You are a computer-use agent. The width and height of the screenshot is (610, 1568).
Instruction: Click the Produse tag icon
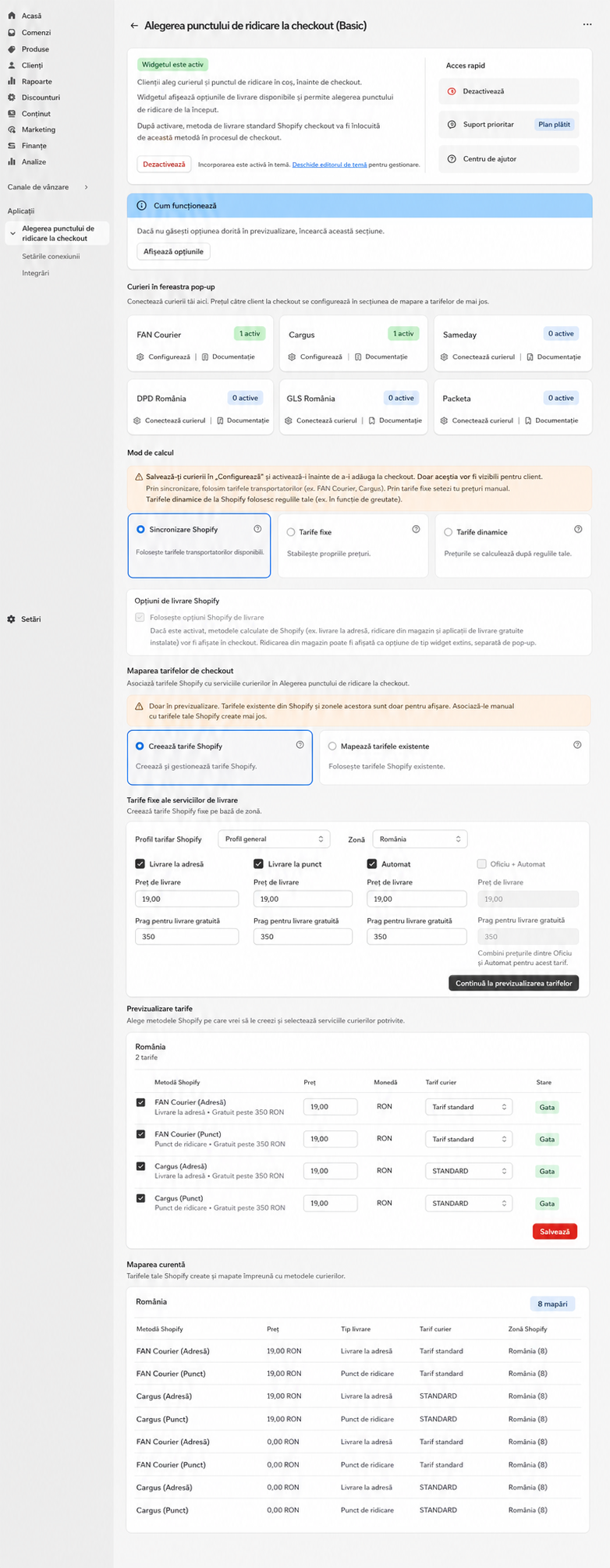11,49
